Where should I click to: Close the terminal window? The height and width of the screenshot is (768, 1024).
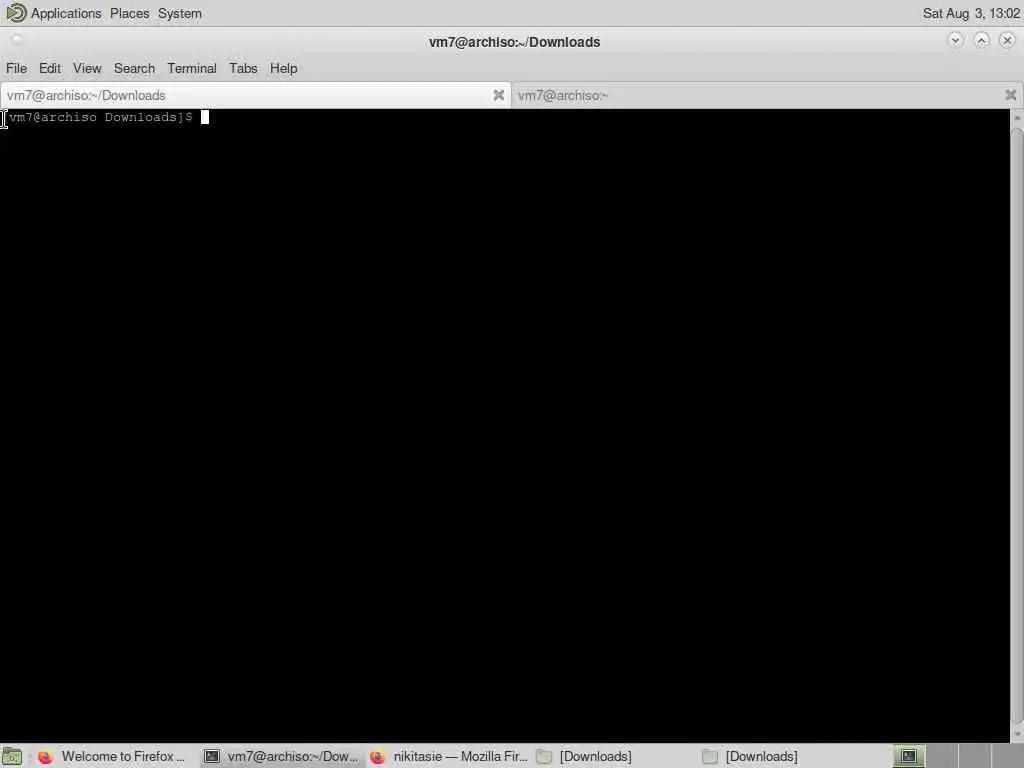1007,40
